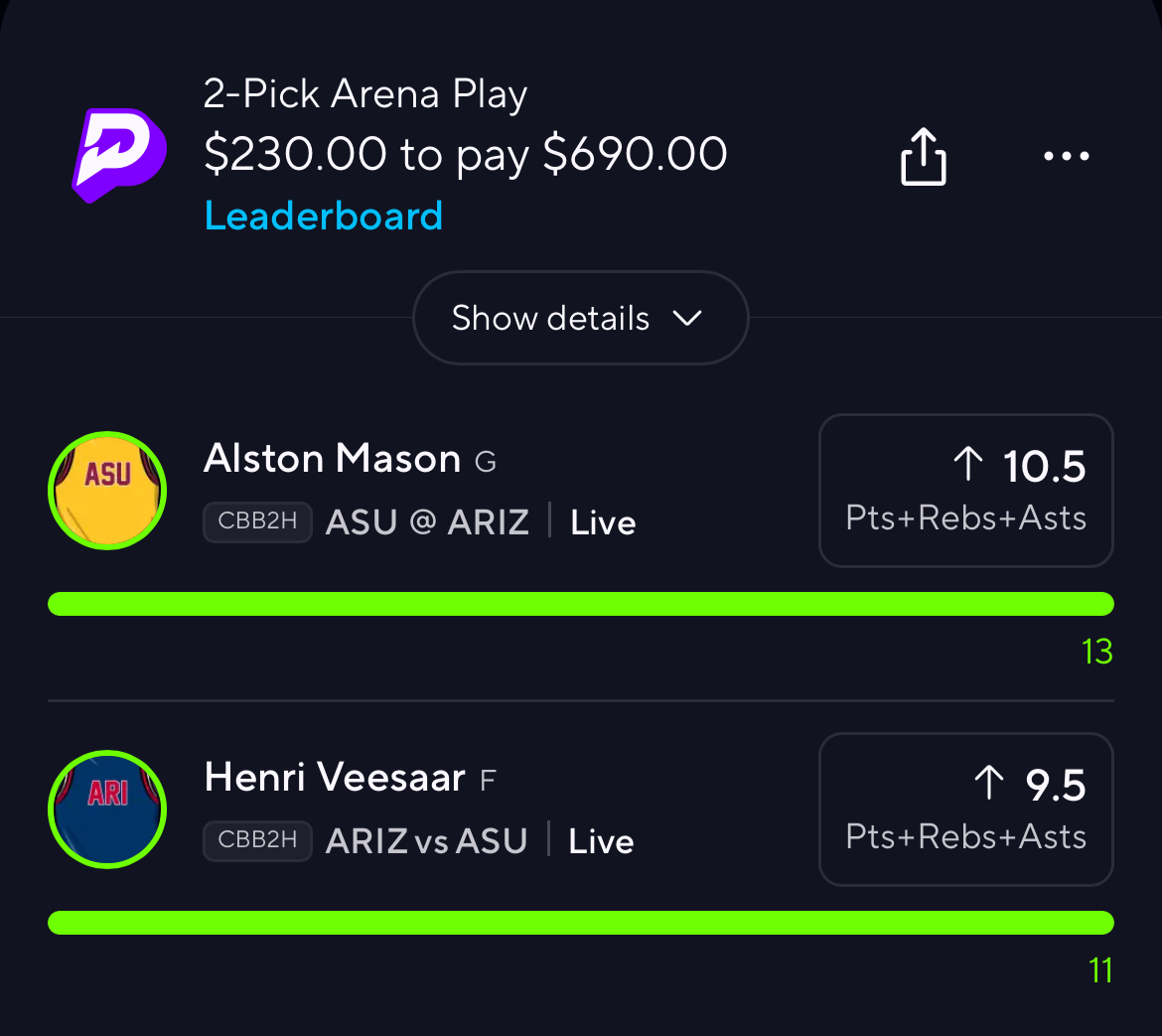Screen dimensions: 1162x1036
Task: Tap the share icon
Action: 923,157
